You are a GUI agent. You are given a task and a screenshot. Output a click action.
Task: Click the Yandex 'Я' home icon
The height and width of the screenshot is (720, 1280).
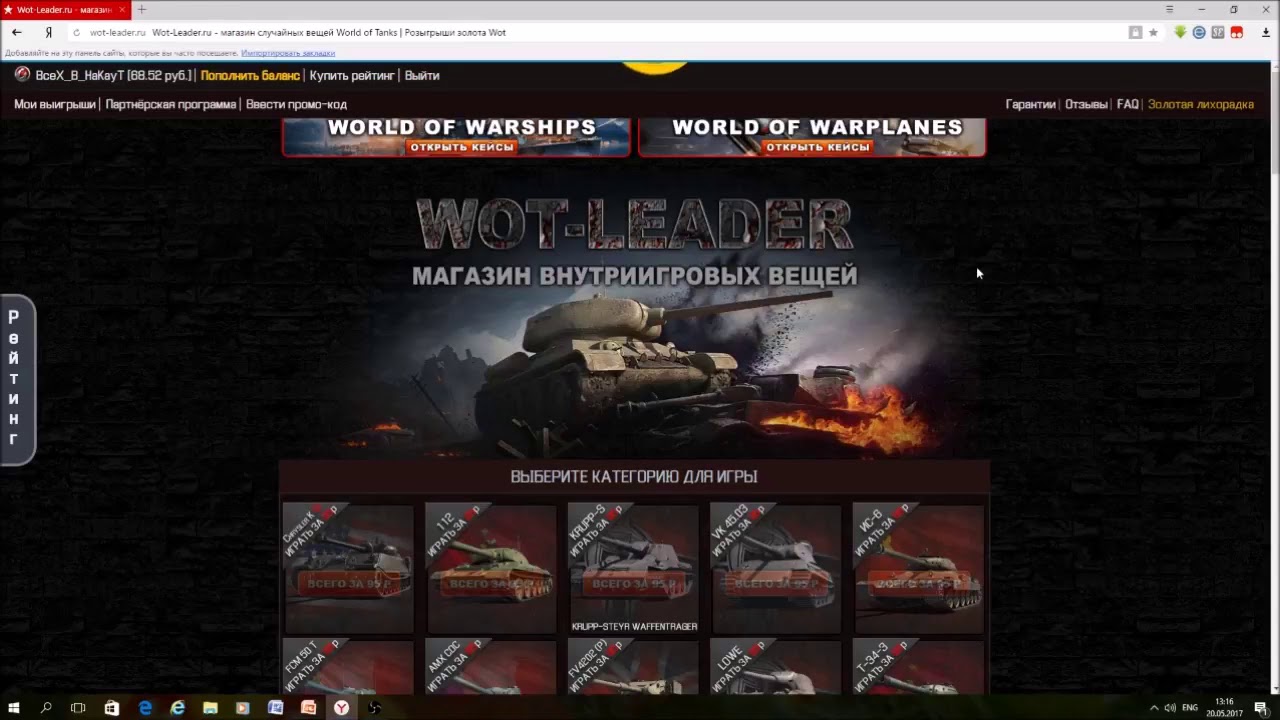(x=48, y=33)
